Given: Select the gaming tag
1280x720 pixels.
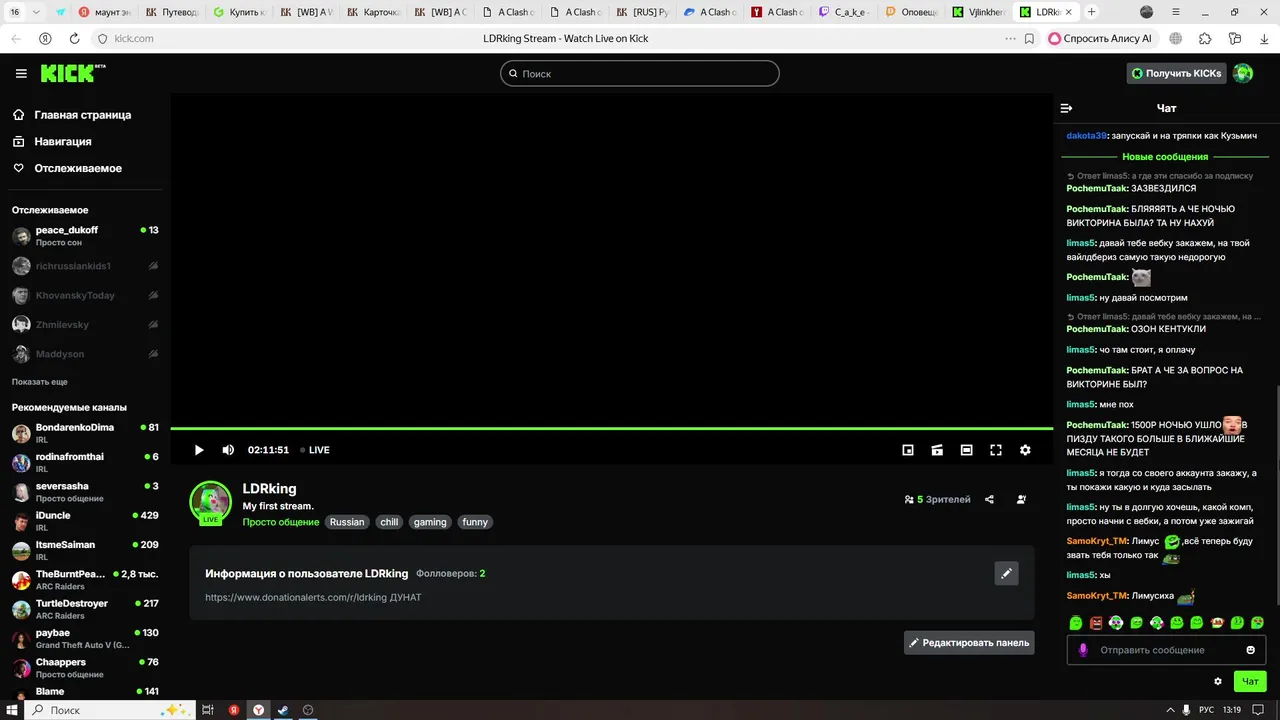Looking at the screenshot, I should (430, 522).
